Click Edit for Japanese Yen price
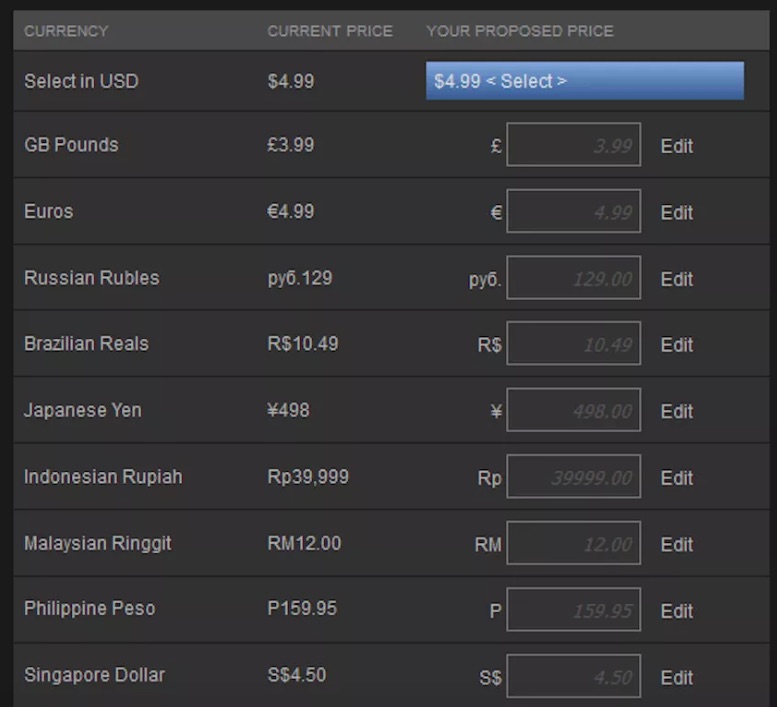 pyautogui.click(x=676, y=411)
